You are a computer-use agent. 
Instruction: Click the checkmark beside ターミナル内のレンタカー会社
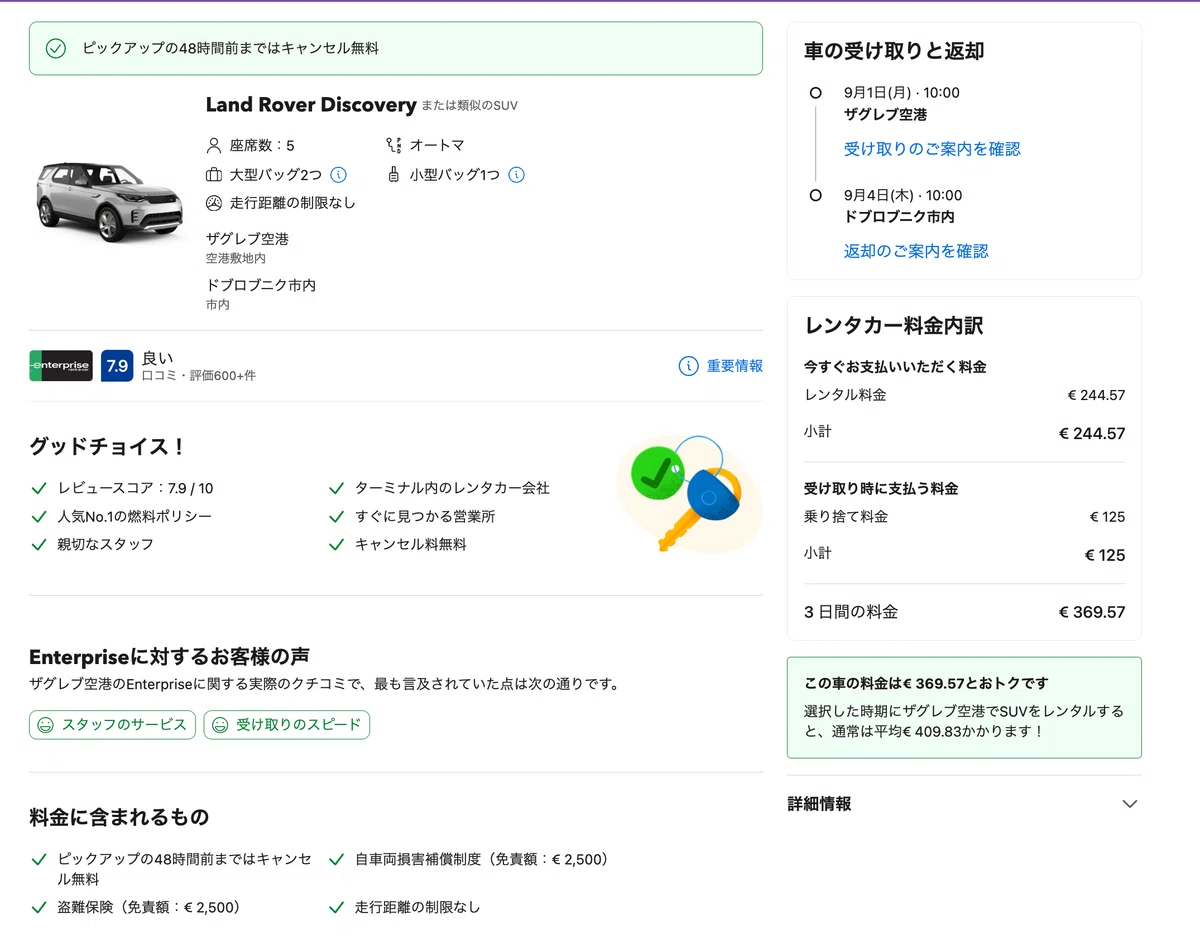[336, 489]
